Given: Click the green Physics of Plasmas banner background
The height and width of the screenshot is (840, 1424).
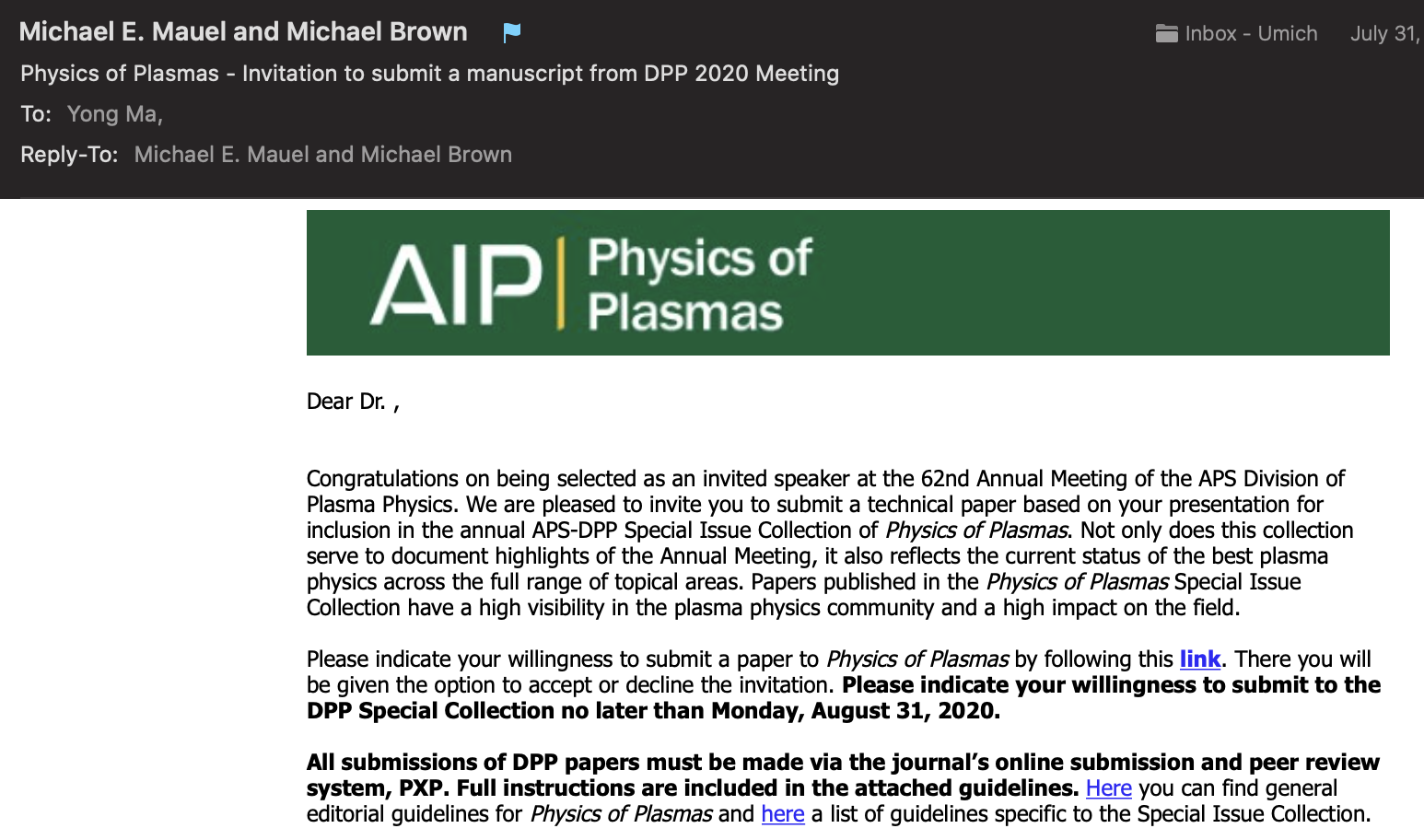Looking at the screenshot, I should pyautogui.click(x=1105, y=283).
